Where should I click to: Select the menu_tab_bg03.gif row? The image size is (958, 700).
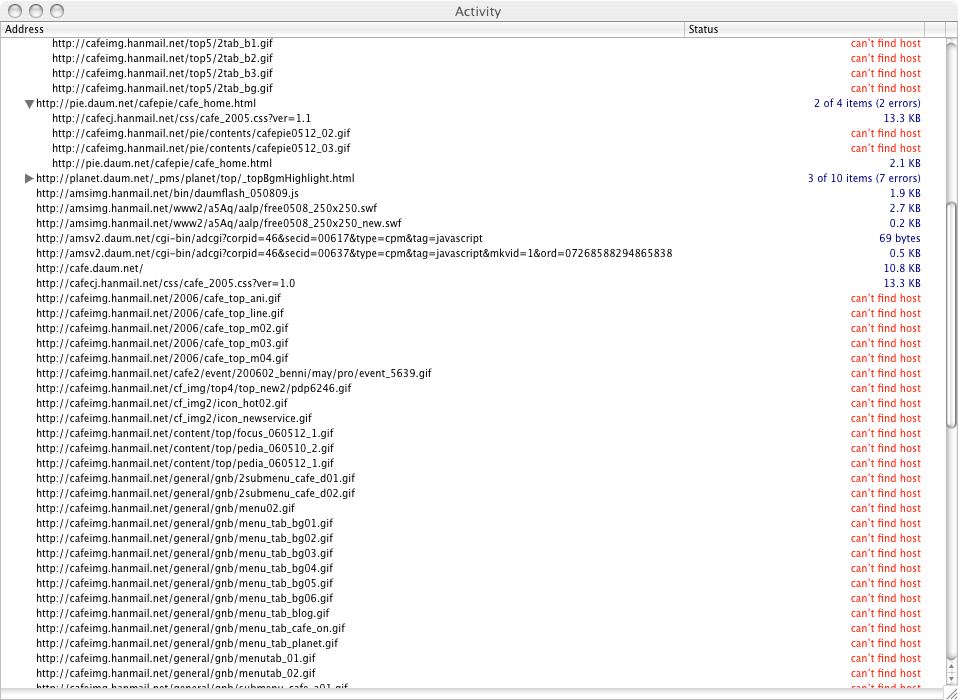(x=473, y=553)
